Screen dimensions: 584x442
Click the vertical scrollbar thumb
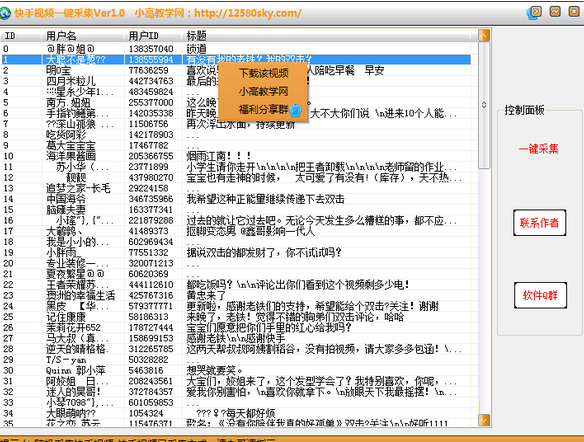pos(484,105)
